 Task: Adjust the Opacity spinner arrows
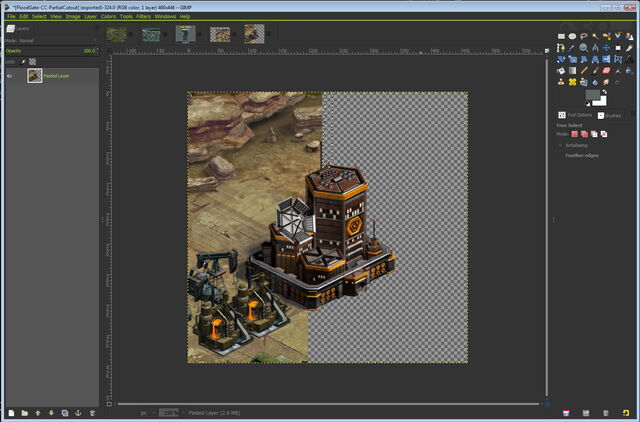pos(97,51)
